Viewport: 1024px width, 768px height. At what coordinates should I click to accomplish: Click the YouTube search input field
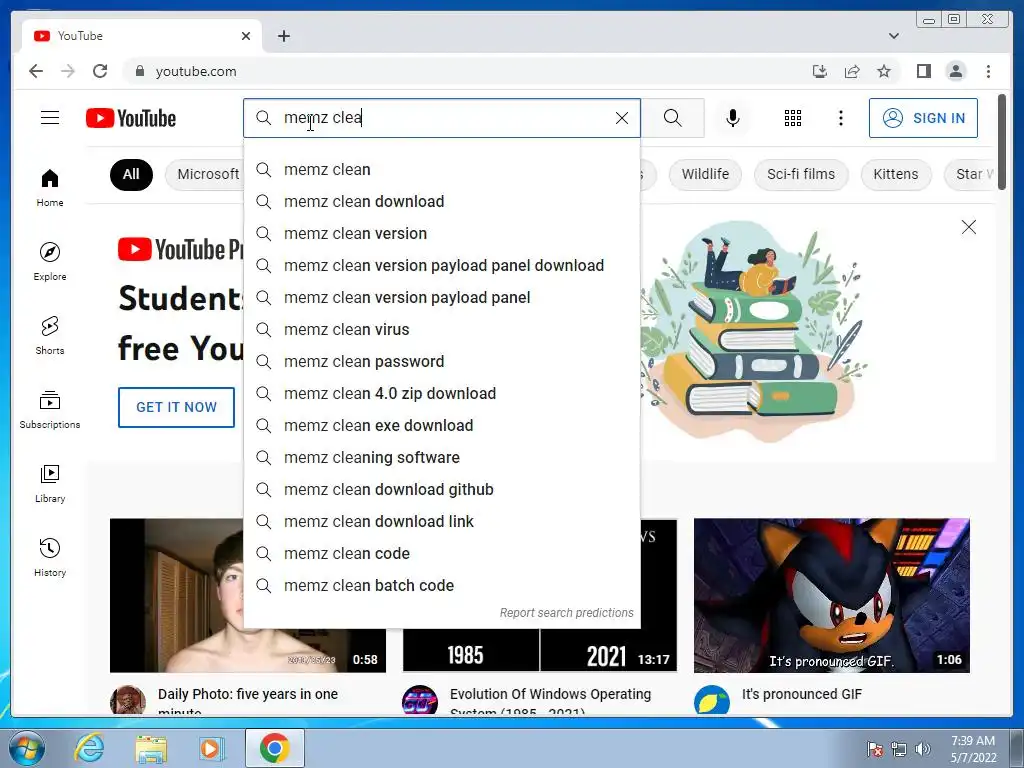tap(444, 118)
